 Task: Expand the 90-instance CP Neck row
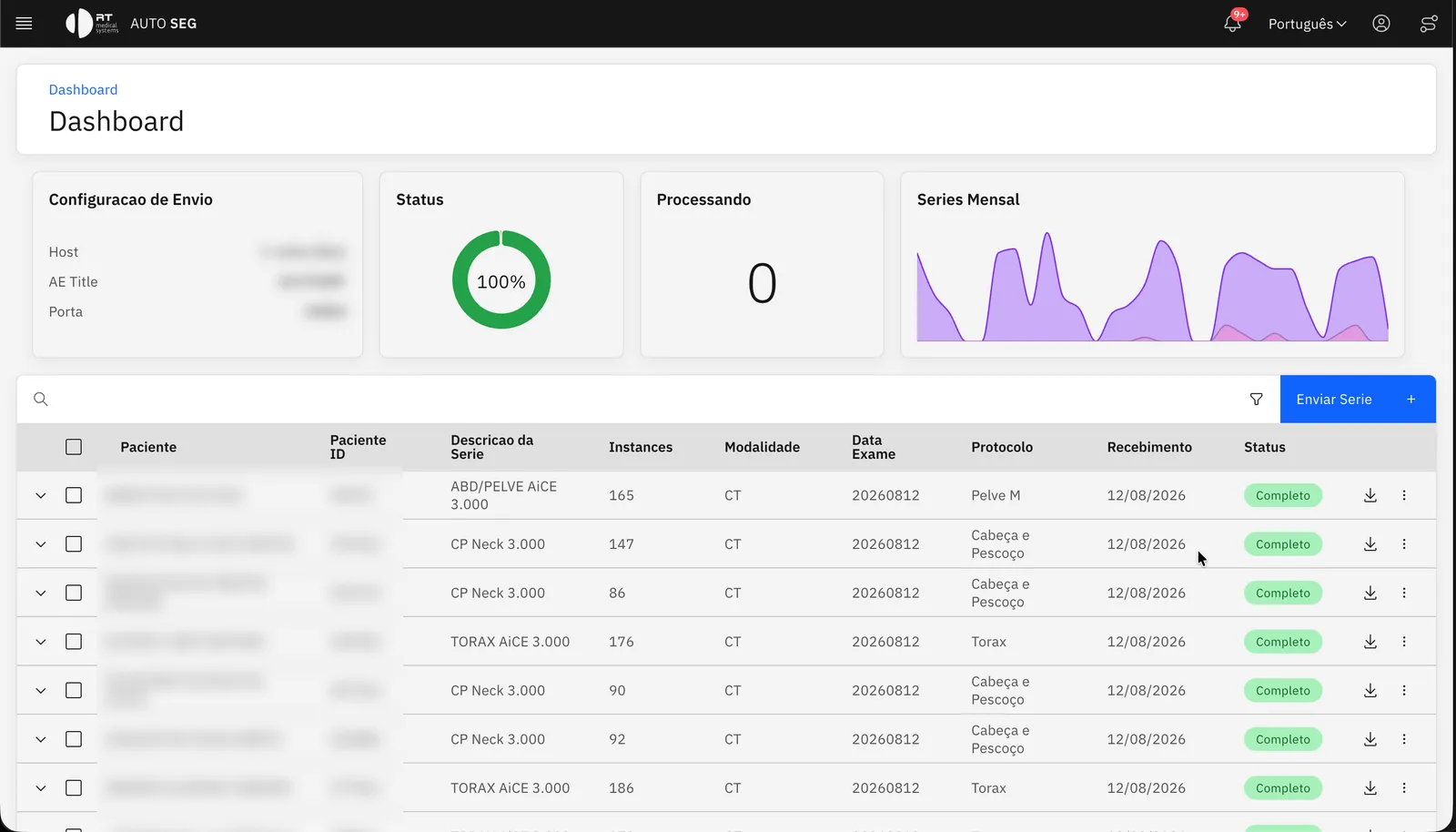tap(41, 690)
